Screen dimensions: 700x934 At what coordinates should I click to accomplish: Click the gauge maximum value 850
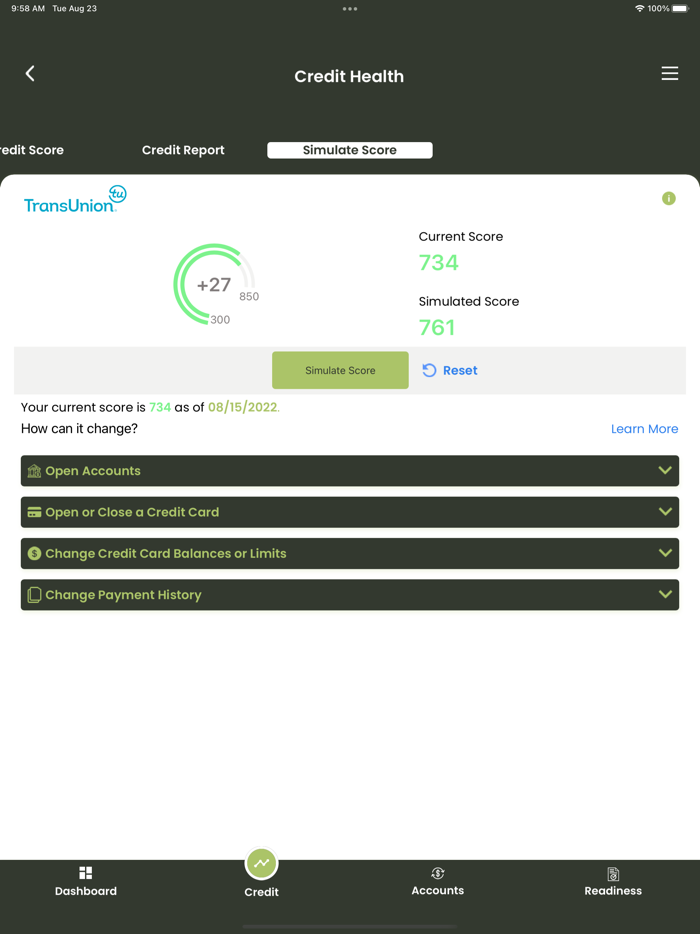pyautogui.click(x=249, y=297)
